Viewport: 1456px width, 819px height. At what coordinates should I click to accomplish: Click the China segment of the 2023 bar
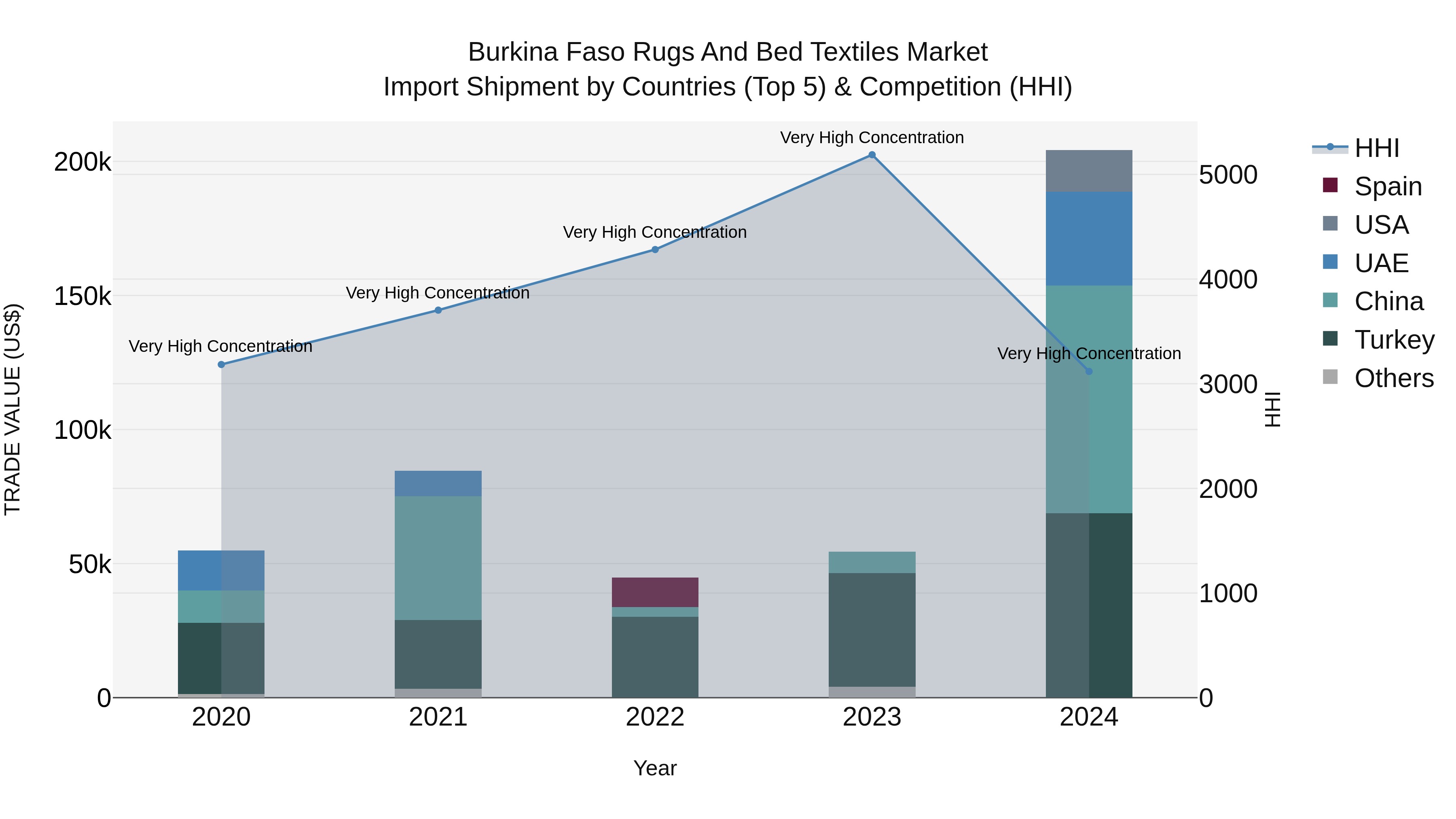point(872,563)
